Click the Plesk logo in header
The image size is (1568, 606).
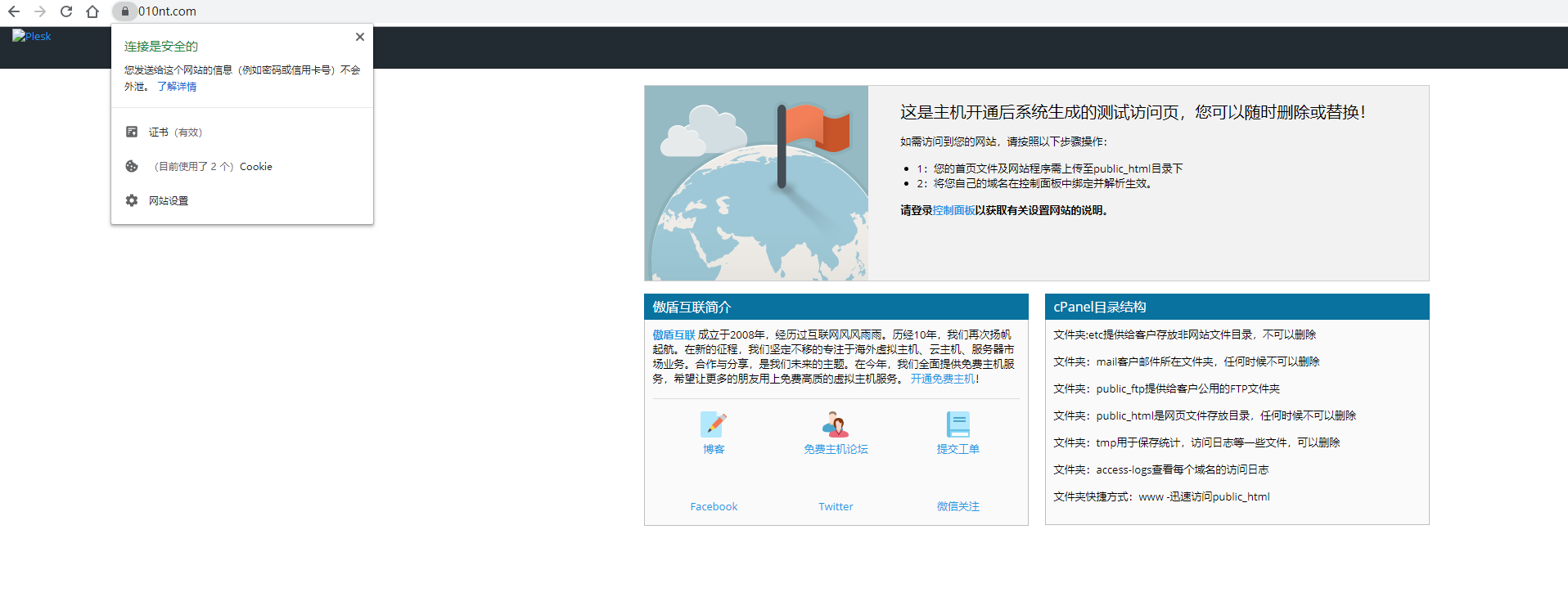click(32, 37)
